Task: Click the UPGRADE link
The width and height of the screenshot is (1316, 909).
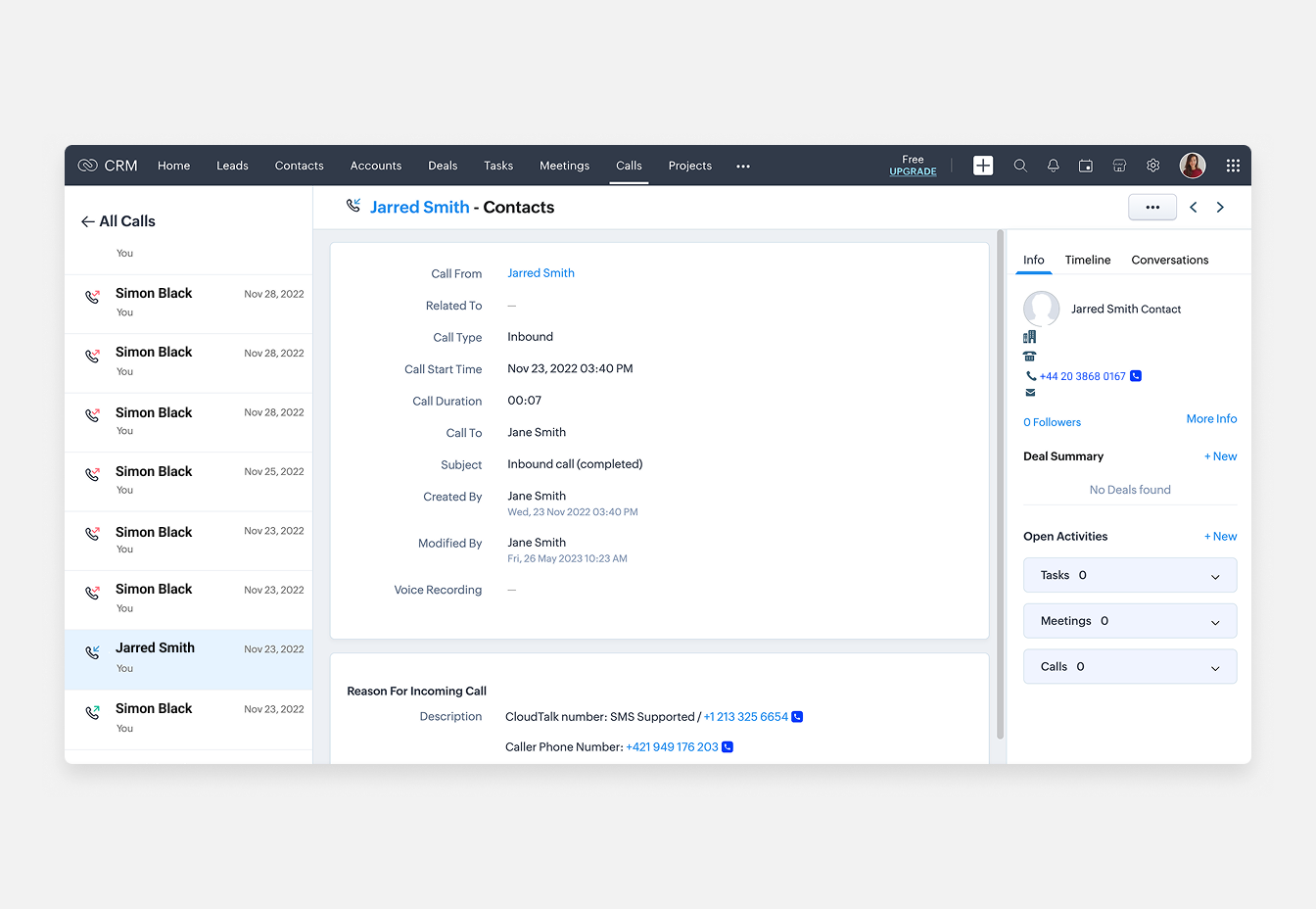Action: click(913, 171)
